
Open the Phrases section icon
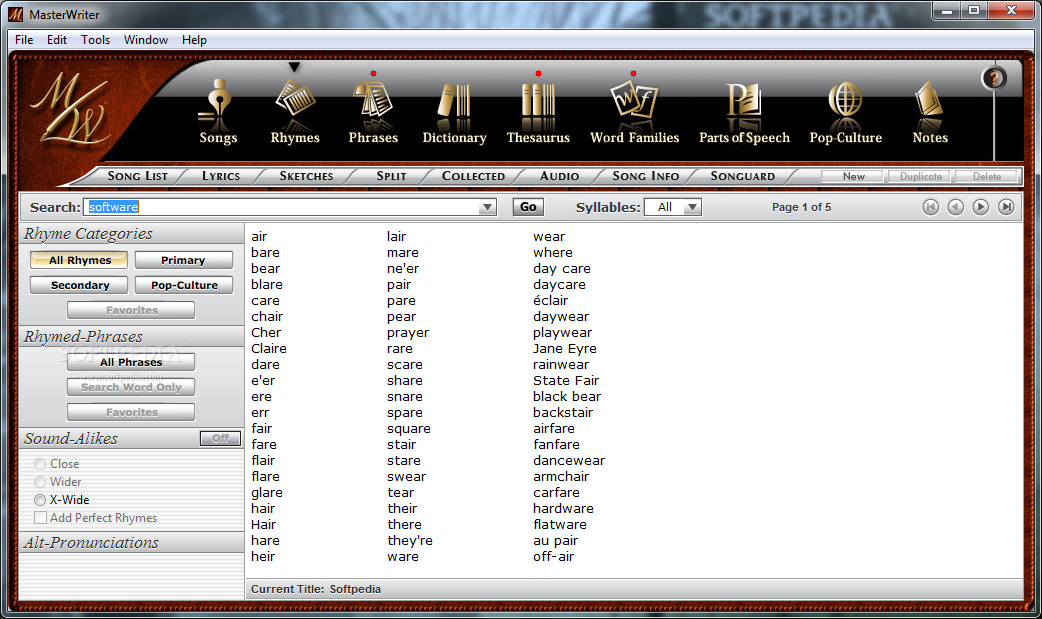point(373,112)
